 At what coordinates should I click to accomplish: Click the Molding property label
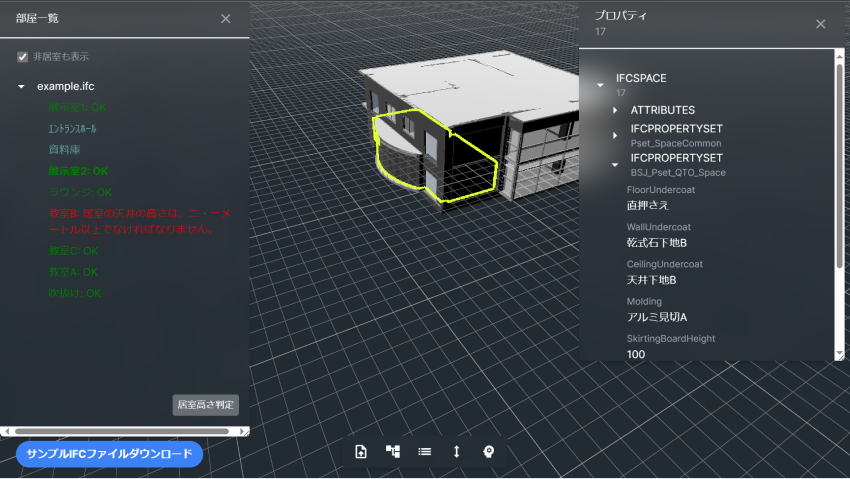644,301
